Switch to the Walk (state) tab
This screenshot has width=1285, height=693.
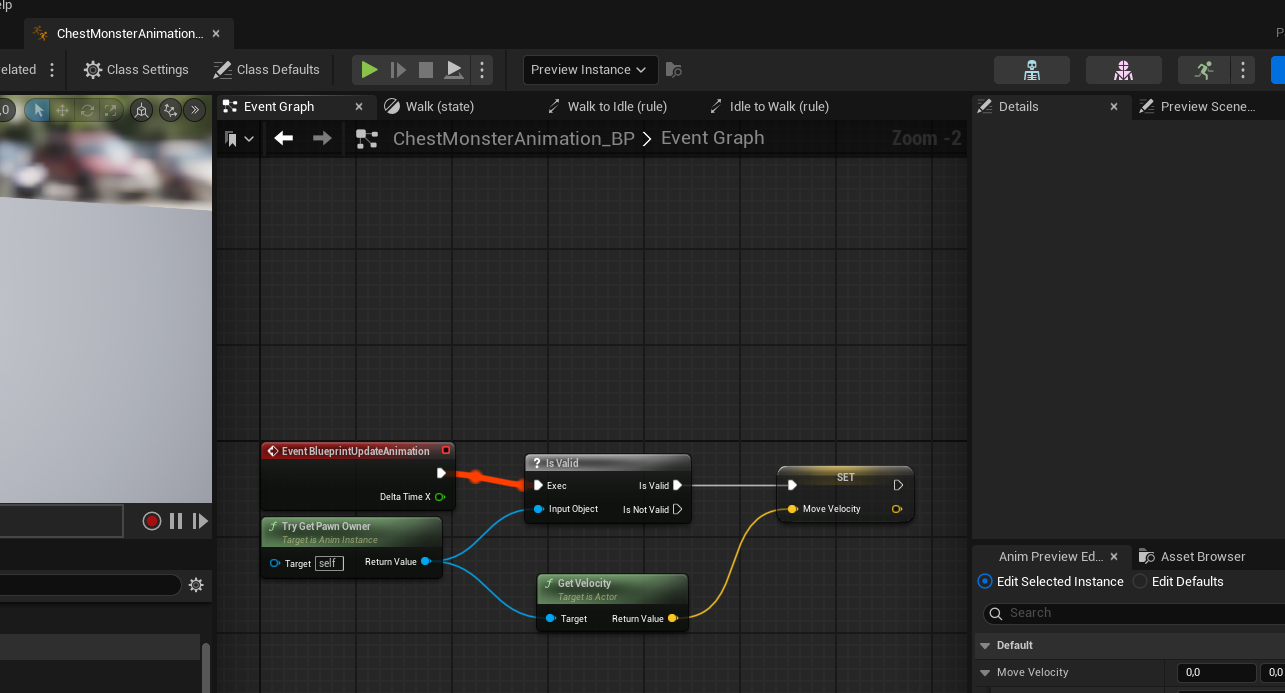point(439,107)
